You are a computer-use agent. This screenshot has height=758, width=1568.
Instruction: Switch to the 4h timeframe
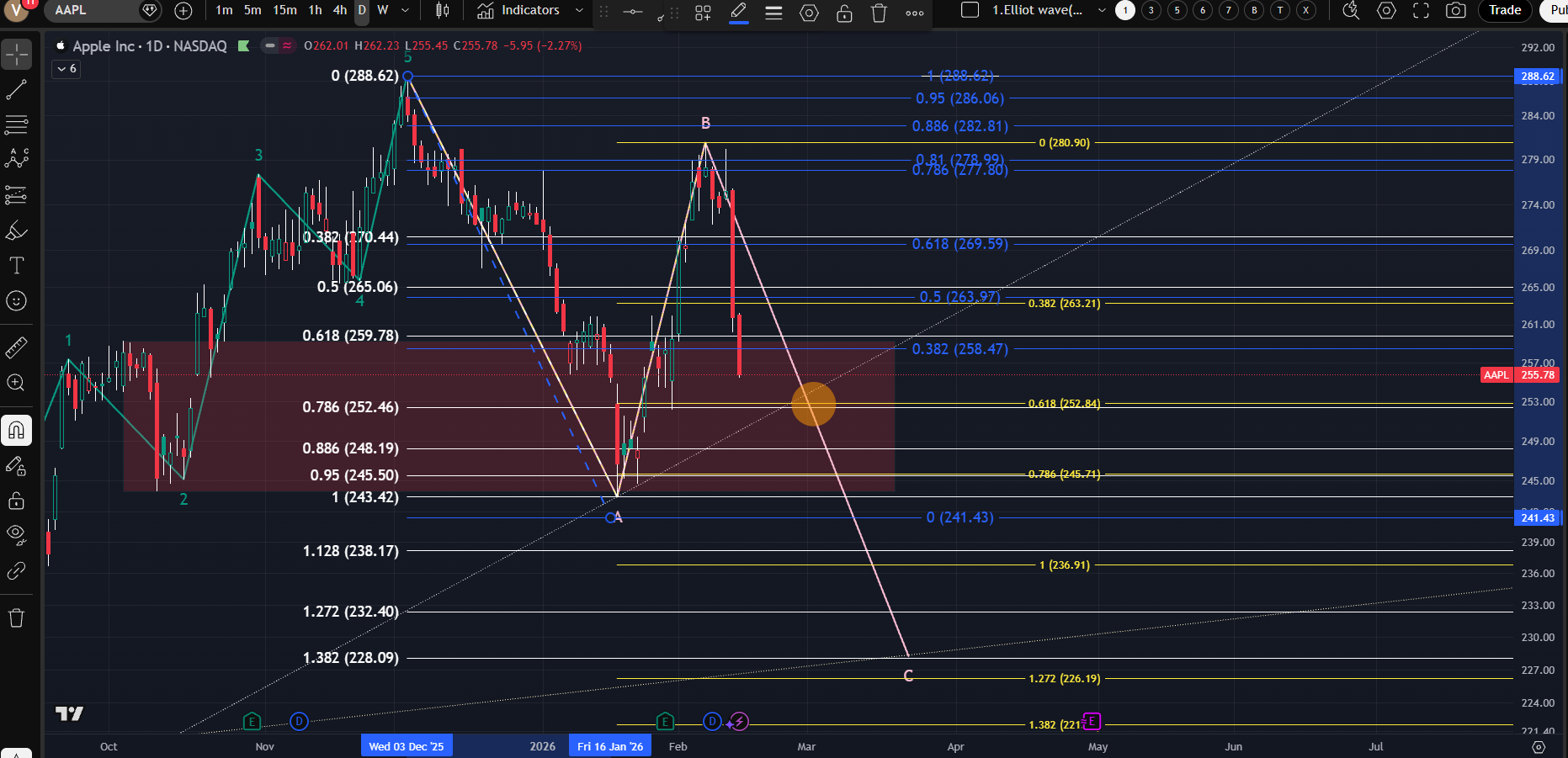click(x=339, y=11)
